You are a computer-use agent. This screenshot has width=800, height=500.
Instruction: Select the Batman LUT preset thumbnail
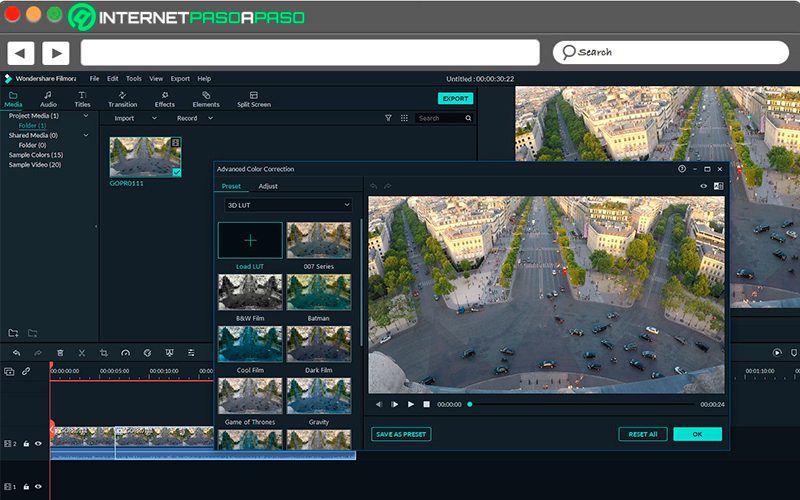(x=319, y=292)
